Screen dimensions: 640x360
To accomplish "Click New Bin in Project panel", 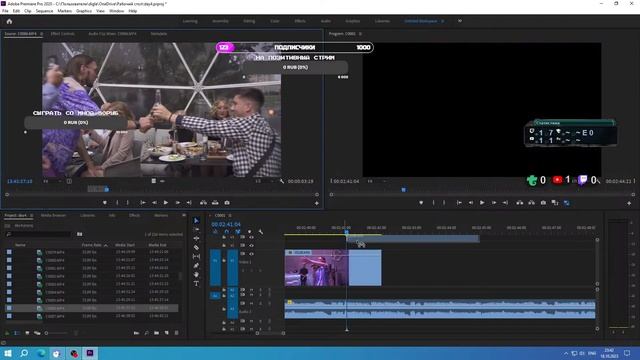I will tap(157, 333).
